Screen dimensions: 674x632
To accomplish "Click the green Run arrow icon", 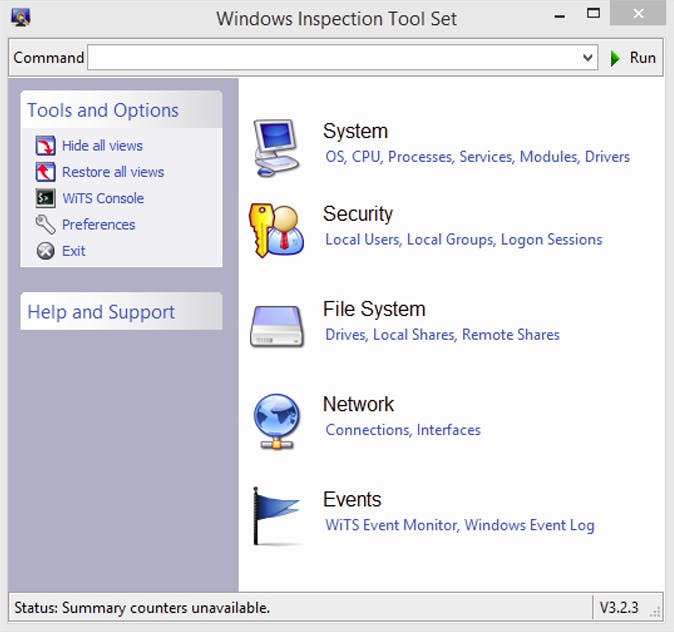I will (x=615, y=58).
